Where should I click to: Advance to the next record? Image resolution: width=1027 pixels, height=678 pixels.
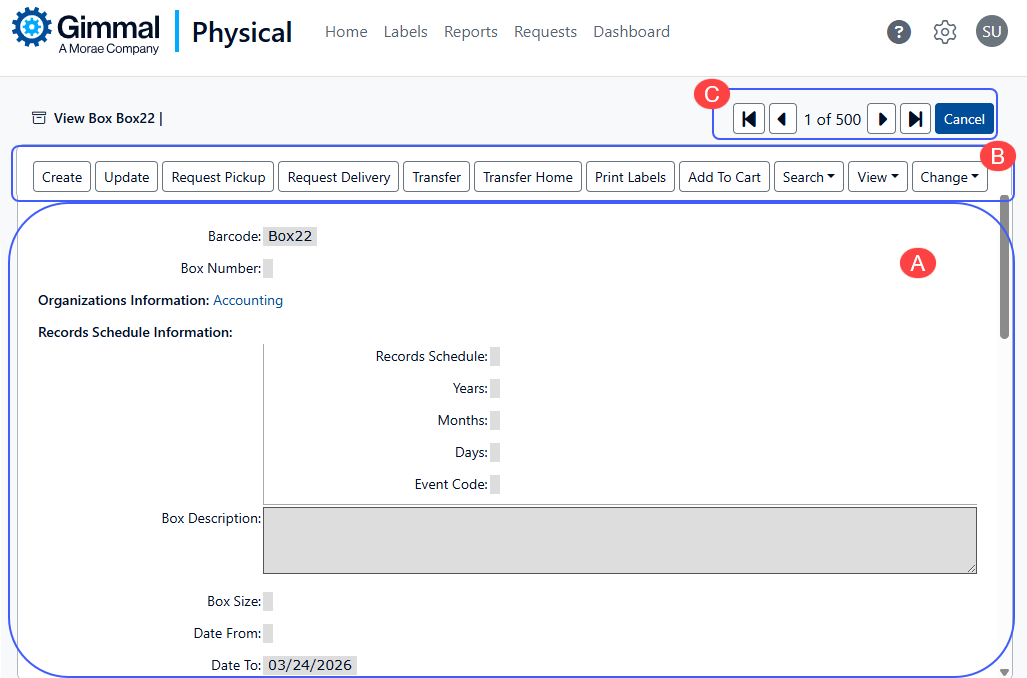pyautogui.click(x=881, y=119)
